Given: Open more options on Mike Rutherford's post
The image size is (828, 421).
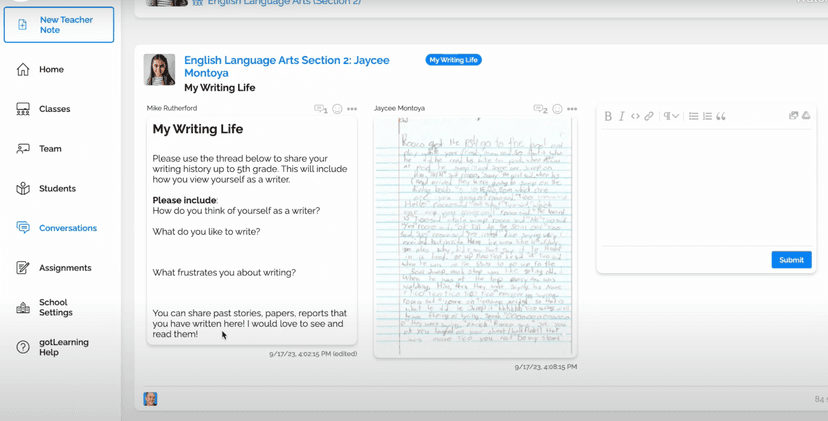Looking at the screenshot, I should pyautogui.click(x=352, y=109).
